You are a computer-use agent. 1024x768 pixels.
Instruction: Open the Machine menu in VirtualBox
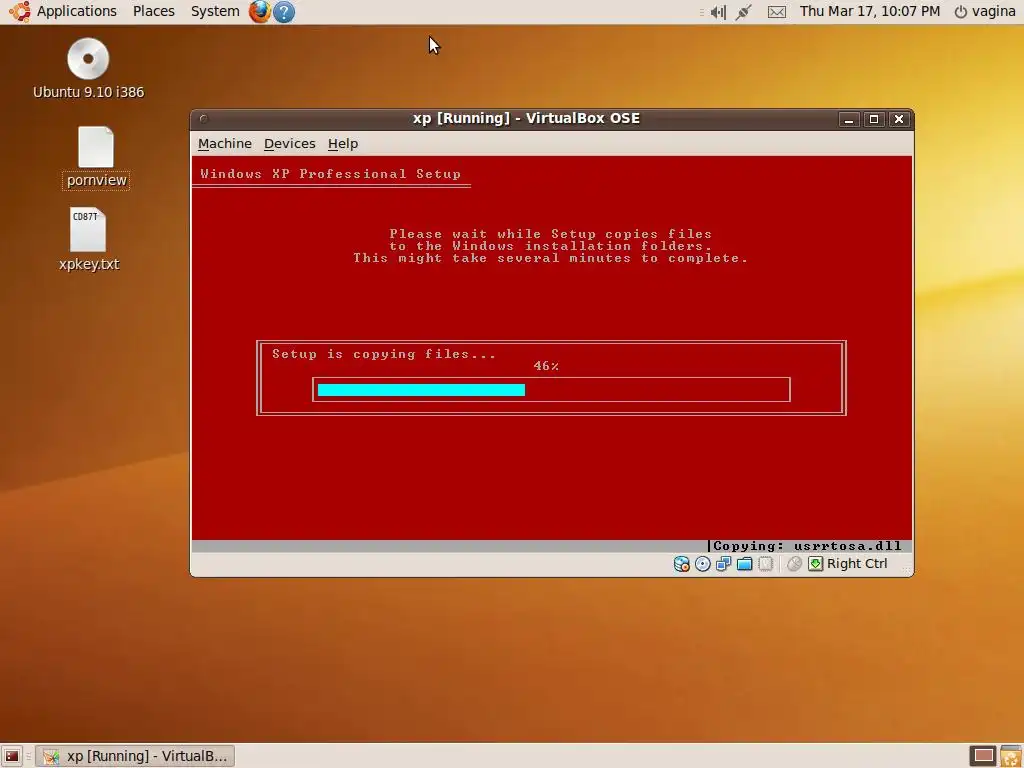point(225,144)
